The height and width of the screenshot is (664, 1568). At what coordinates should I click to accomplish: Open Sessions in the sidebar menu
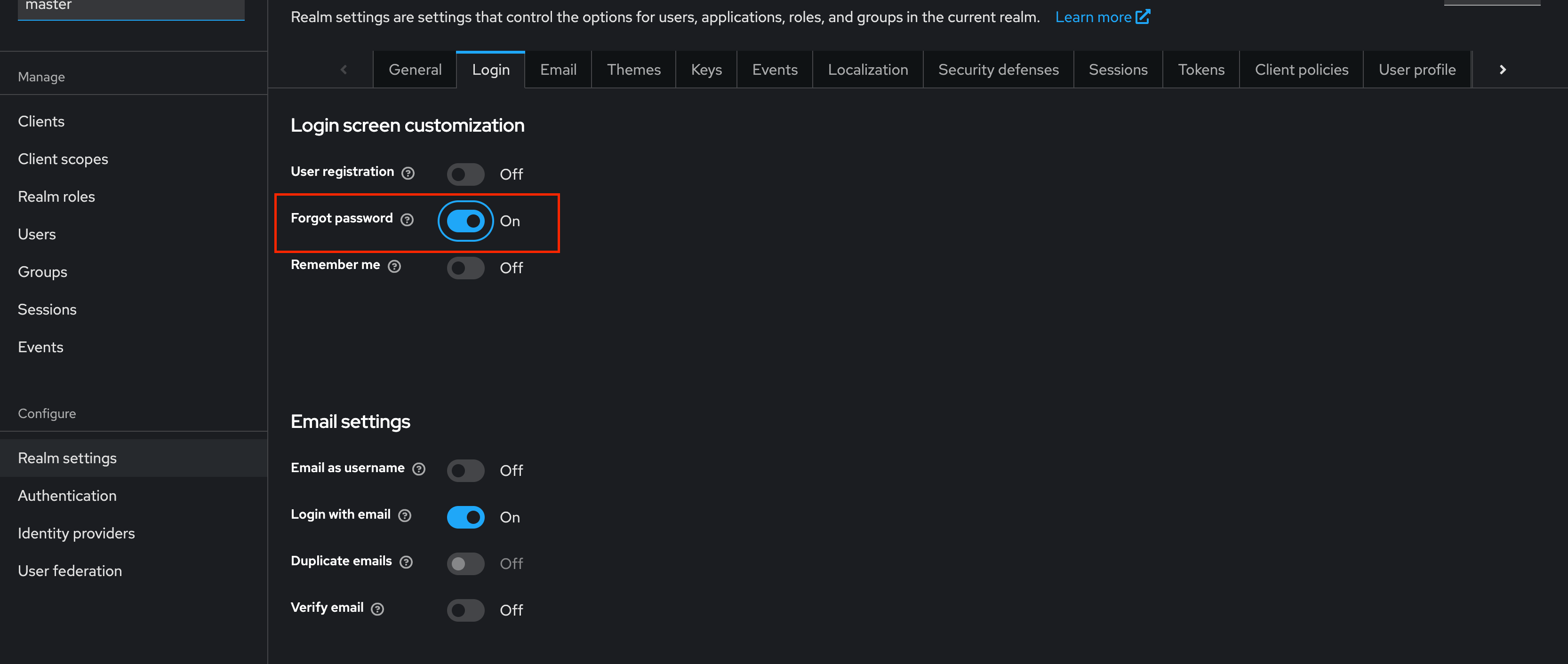[133, 309]
